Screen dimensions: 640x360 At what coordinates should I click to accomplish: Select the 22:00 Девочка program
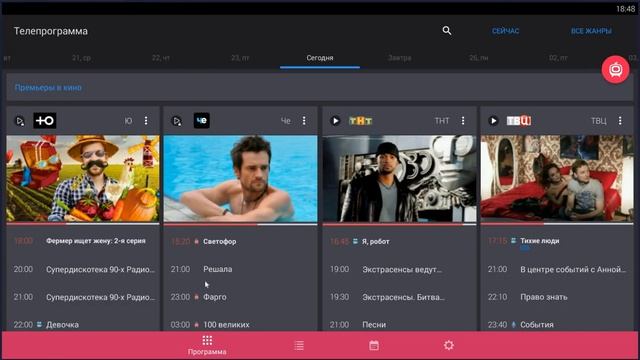pyautogui.click(x=83, y=324)
